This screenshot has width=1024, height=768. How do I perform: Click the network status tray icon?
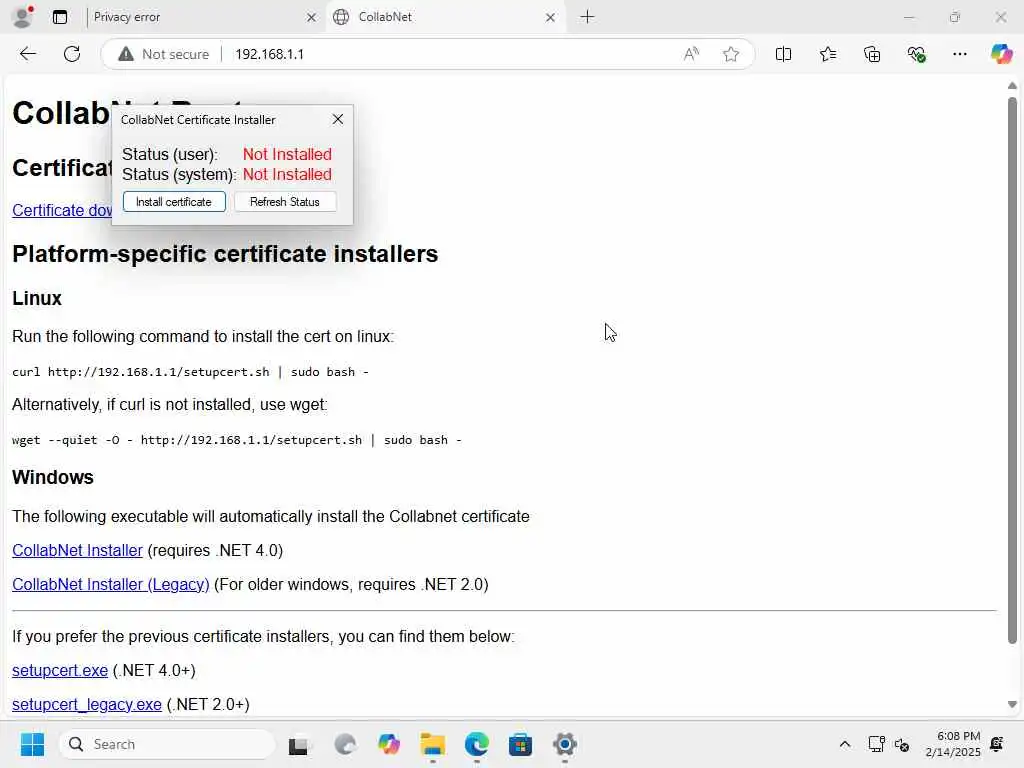click(x=876, y=744)
